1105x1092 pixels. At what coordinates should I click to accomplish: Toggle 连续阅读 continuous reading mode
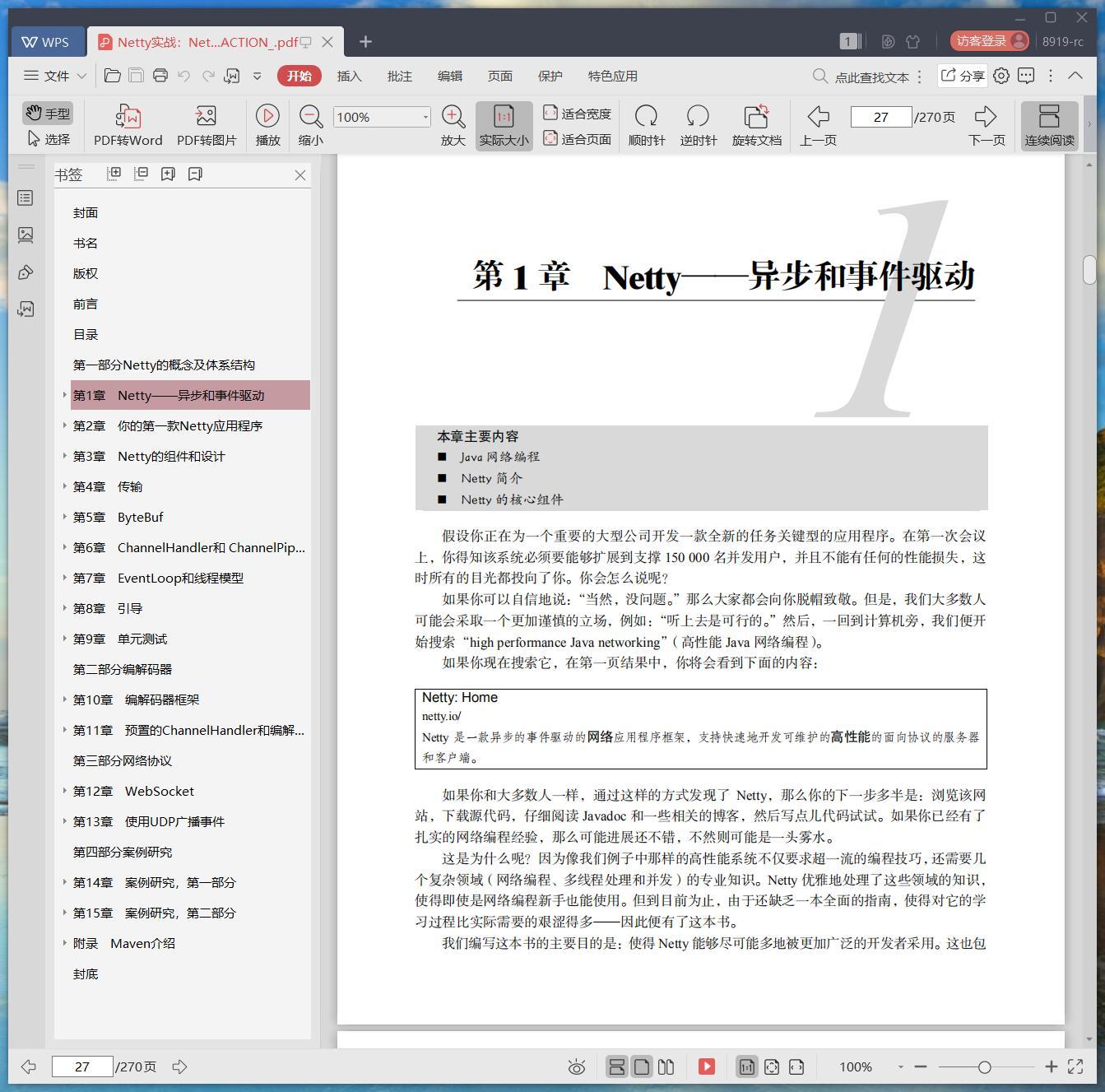(x=1049, y=125)
